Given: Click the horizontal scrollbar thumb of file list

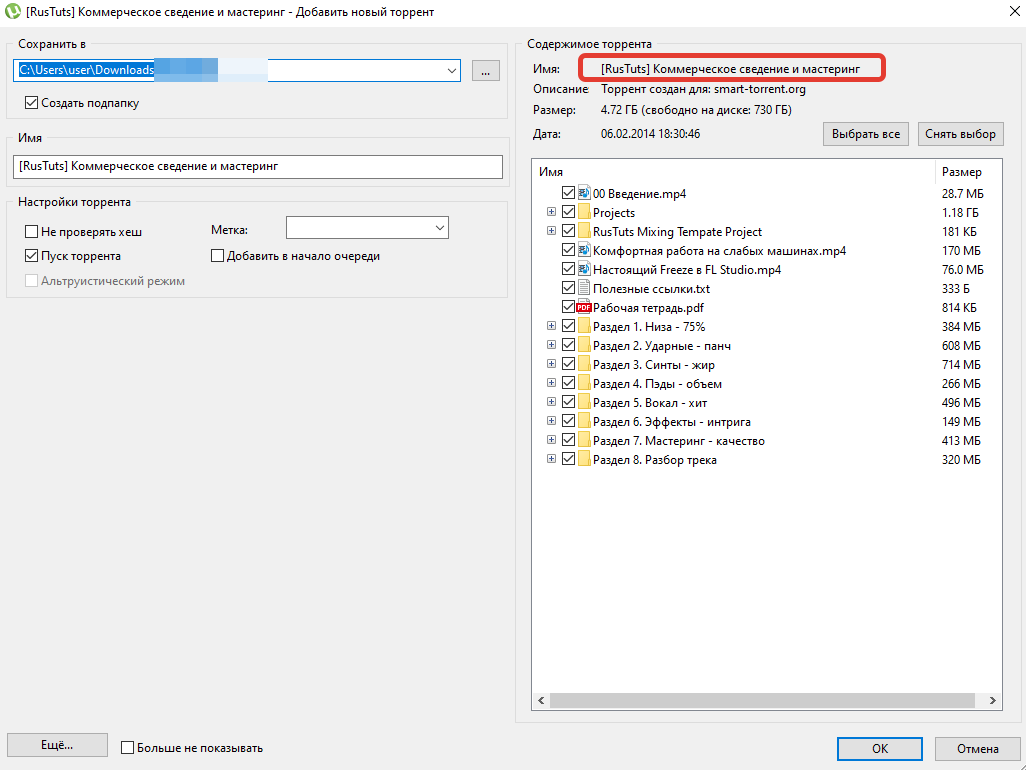Looking at the screenshot, I should (762, 700).
